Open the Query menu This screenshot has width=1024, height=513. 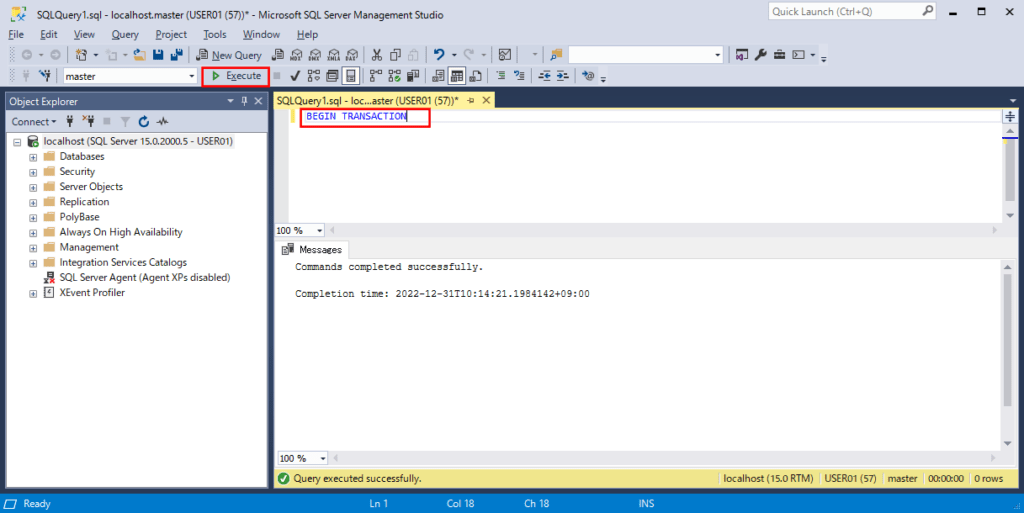(x=125, y=34)
